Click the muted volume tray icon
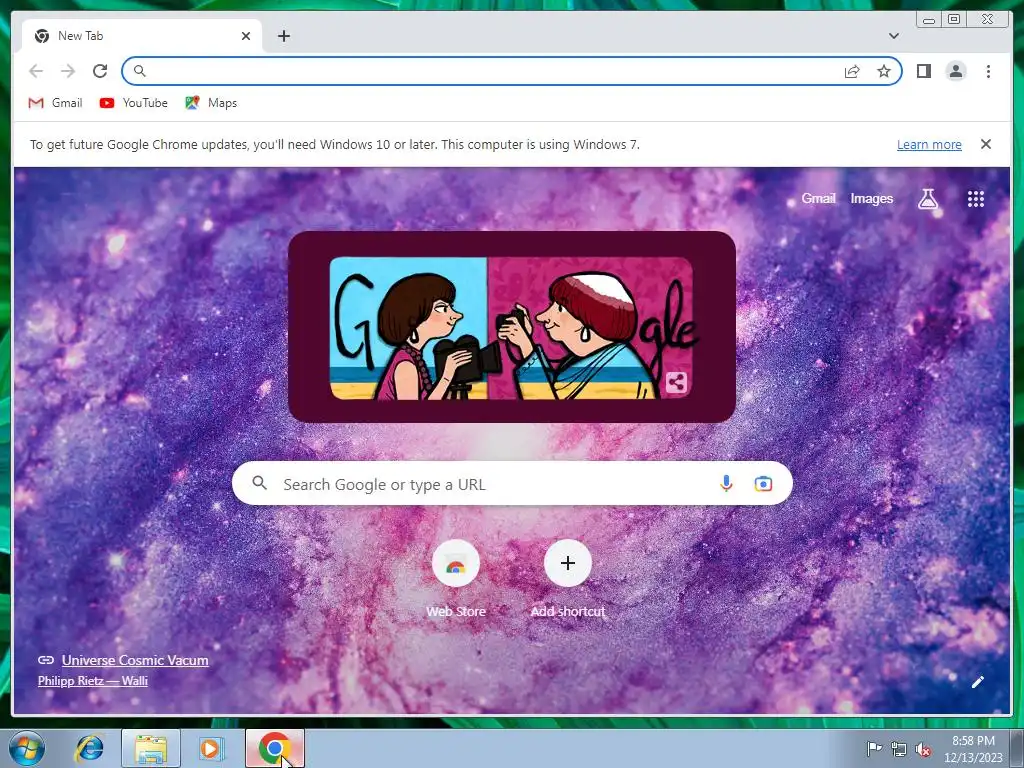 923,749
